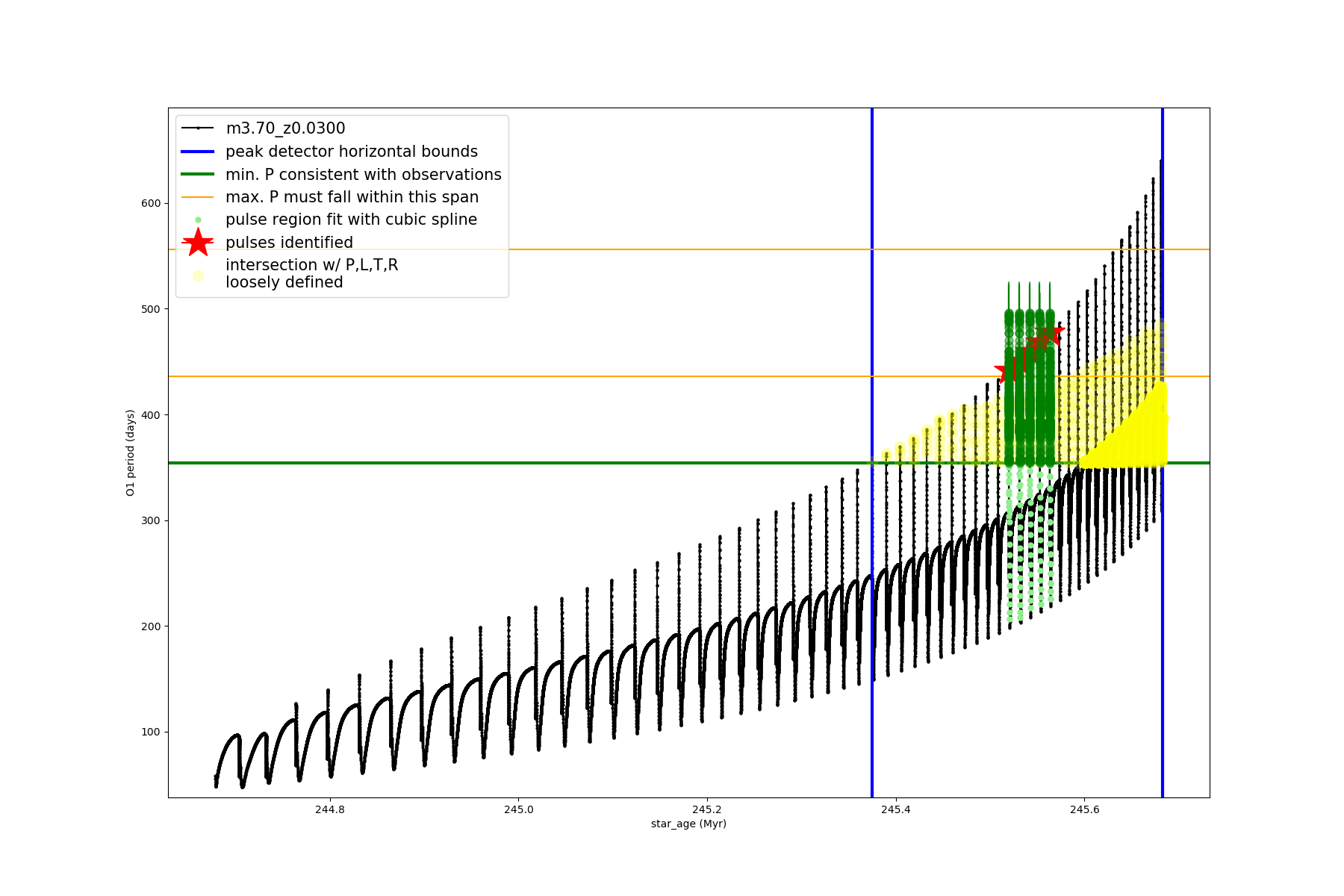Screen dimensions: 1344x896
Task: Click the green line swatch in legend
Action: coord(198,174)
